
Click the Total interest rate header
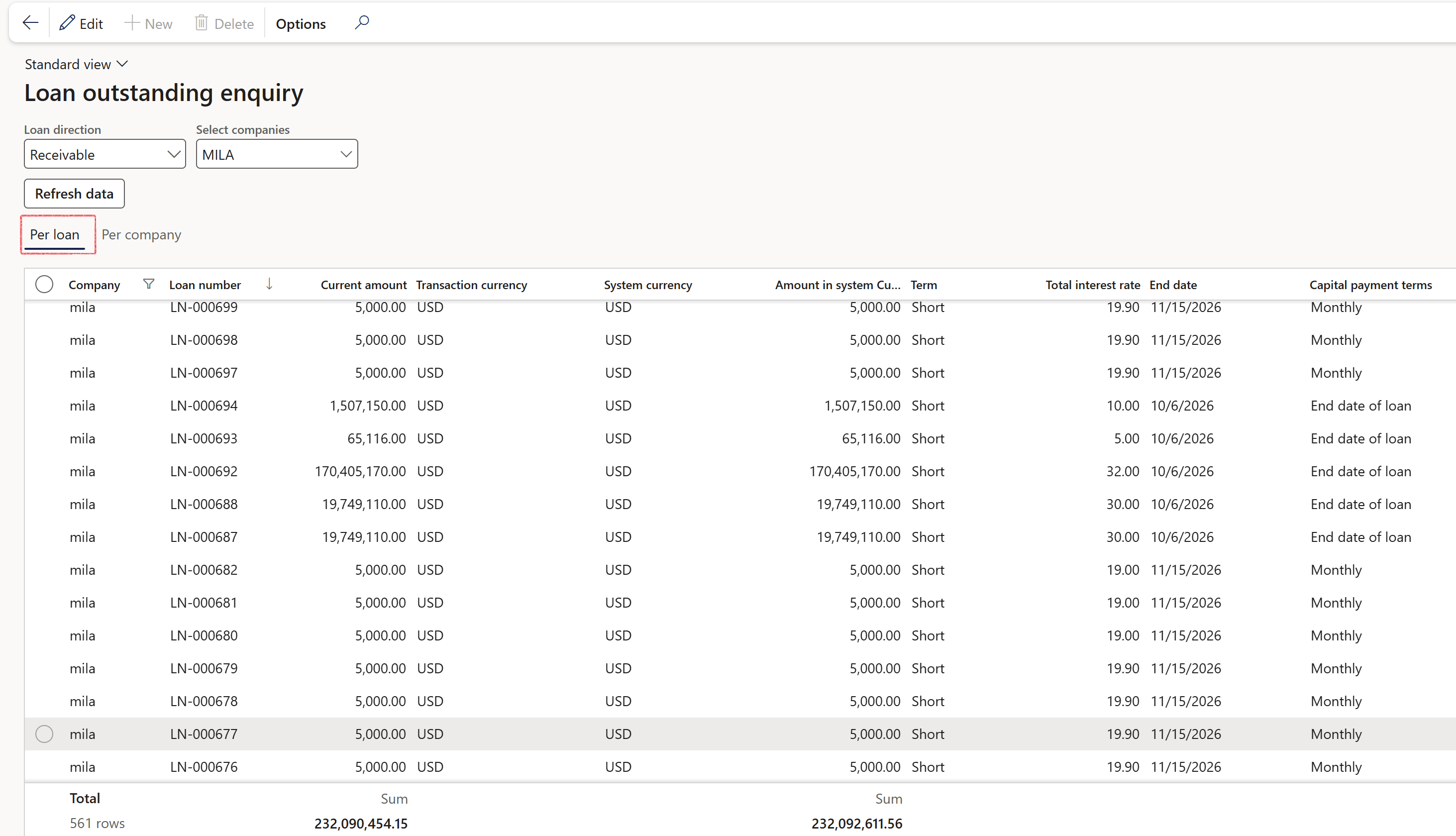1093,285
